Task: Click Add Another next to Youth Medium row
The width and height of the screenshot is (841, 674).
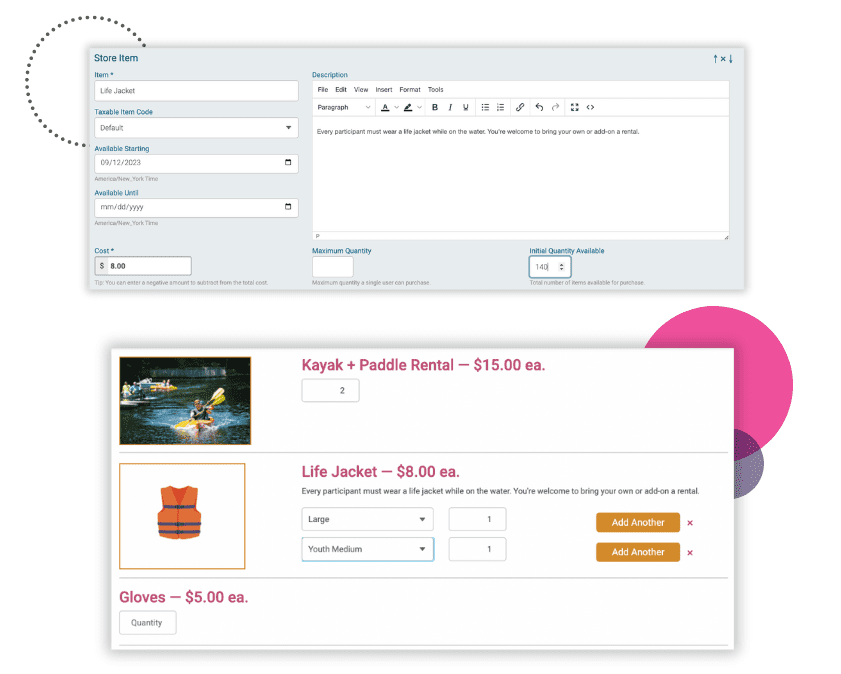Action: coord(638,552)
